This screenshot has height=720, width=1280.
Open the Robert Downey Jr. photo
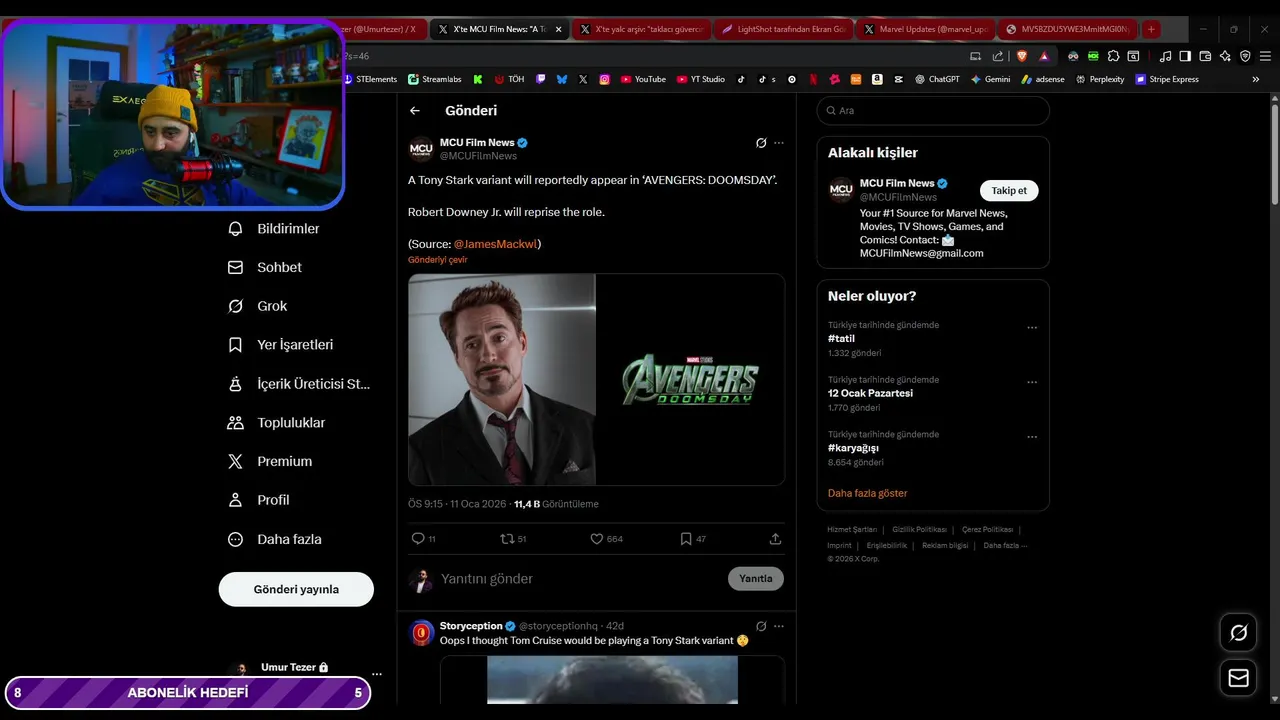coord(502,380)
